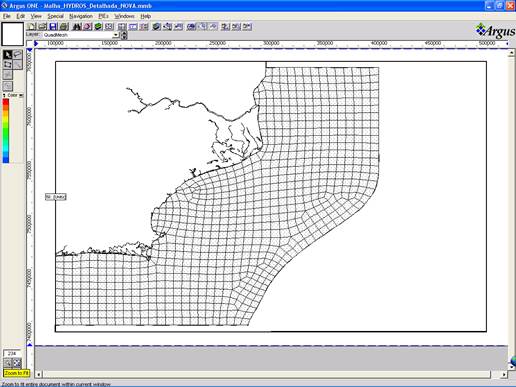Click the rainbow color scale bar
This screenshot has height=387, width=516.
pos(6,131)
